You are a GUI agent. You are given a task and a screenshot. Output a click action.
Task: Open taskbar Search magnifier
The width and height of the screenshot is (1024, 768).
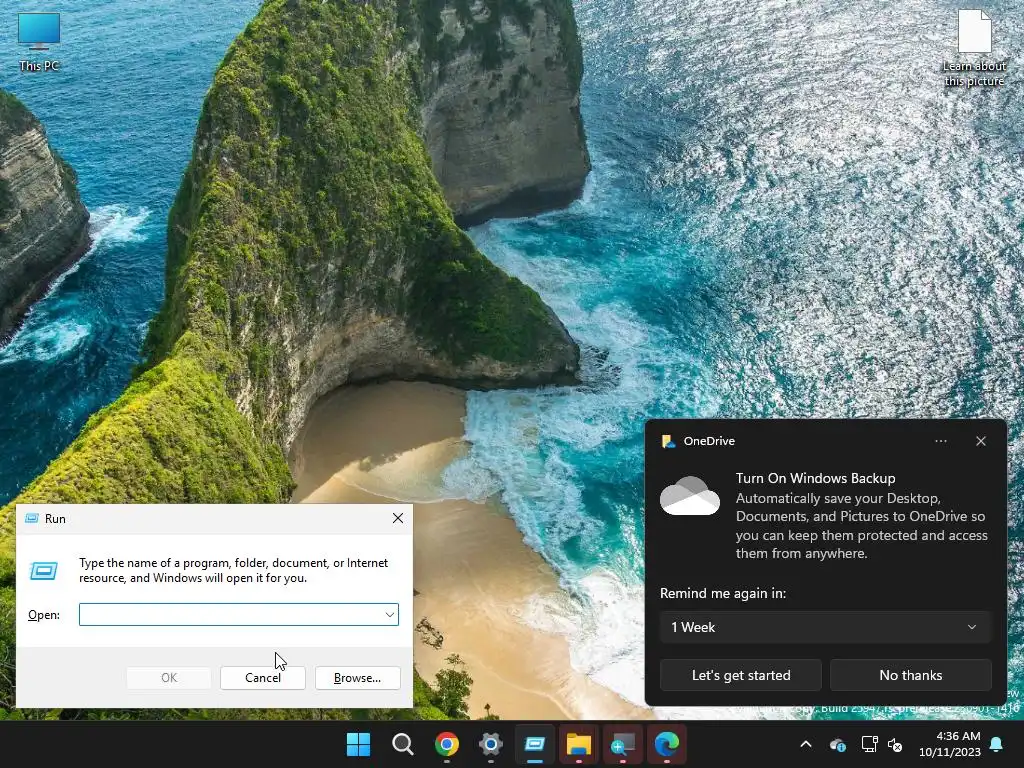click(402, 744)
